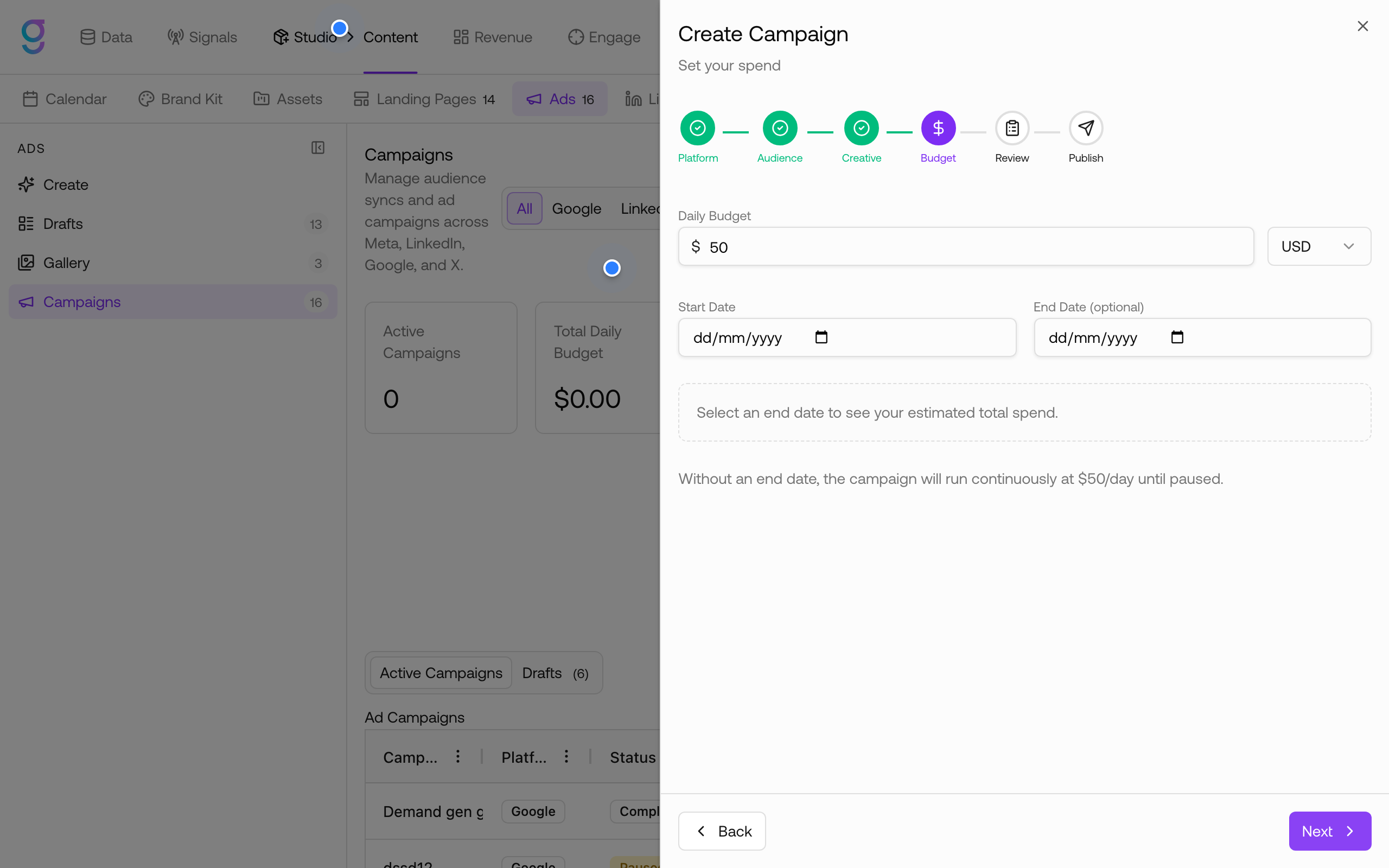Viewport: 1389px width, 868px height.
Task: Open the Revenue menu
Action: click(493, 37)
